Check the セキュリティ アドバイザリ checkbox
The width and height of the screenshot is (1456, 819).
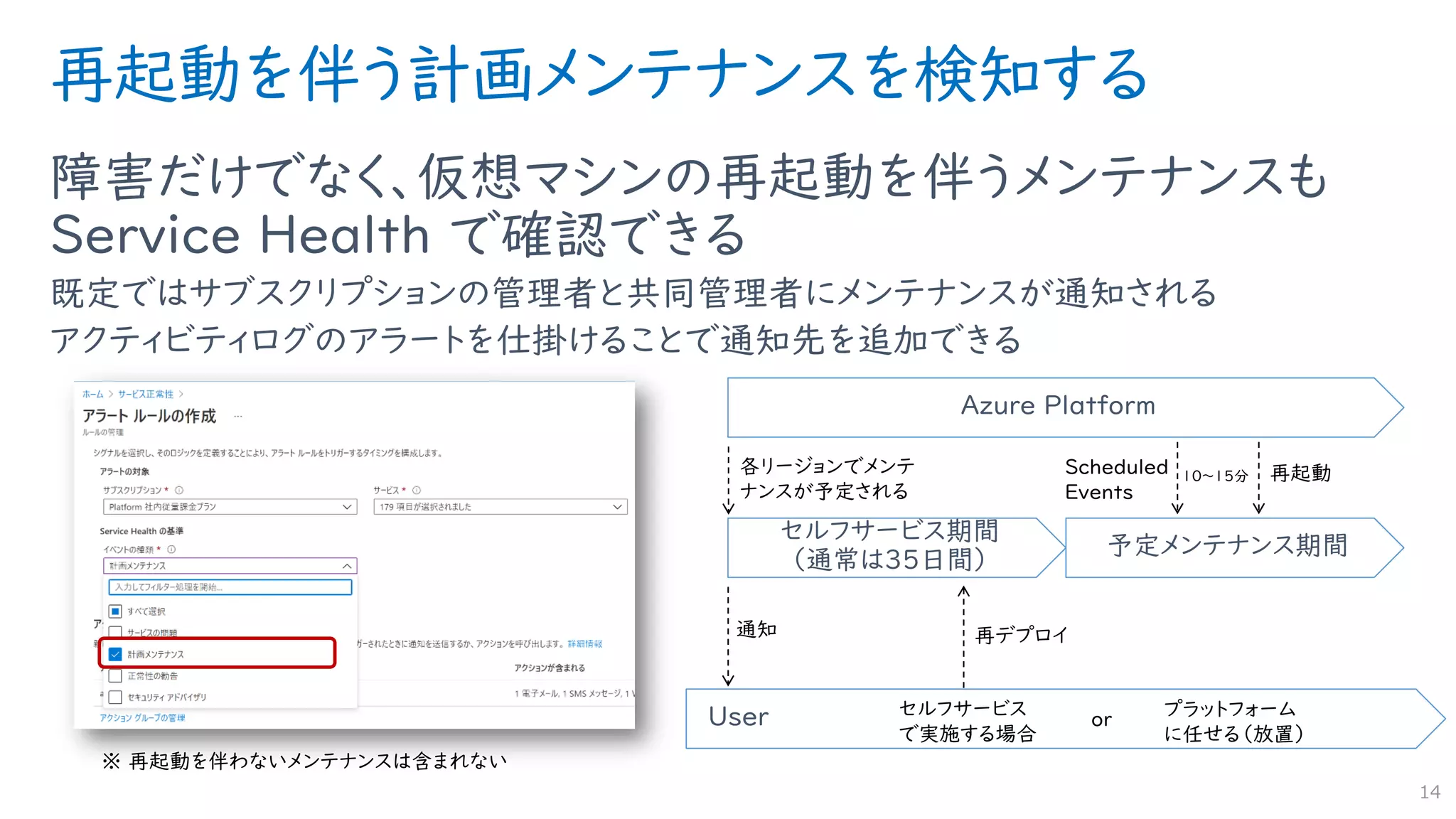[115, 697]
